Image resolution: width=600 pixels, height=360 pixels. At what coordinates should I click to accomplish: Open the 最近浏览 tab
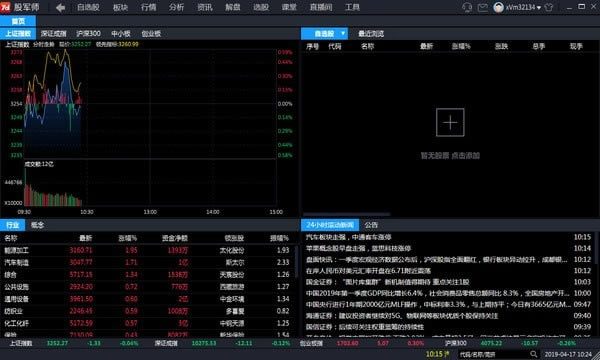click(371, 34)
